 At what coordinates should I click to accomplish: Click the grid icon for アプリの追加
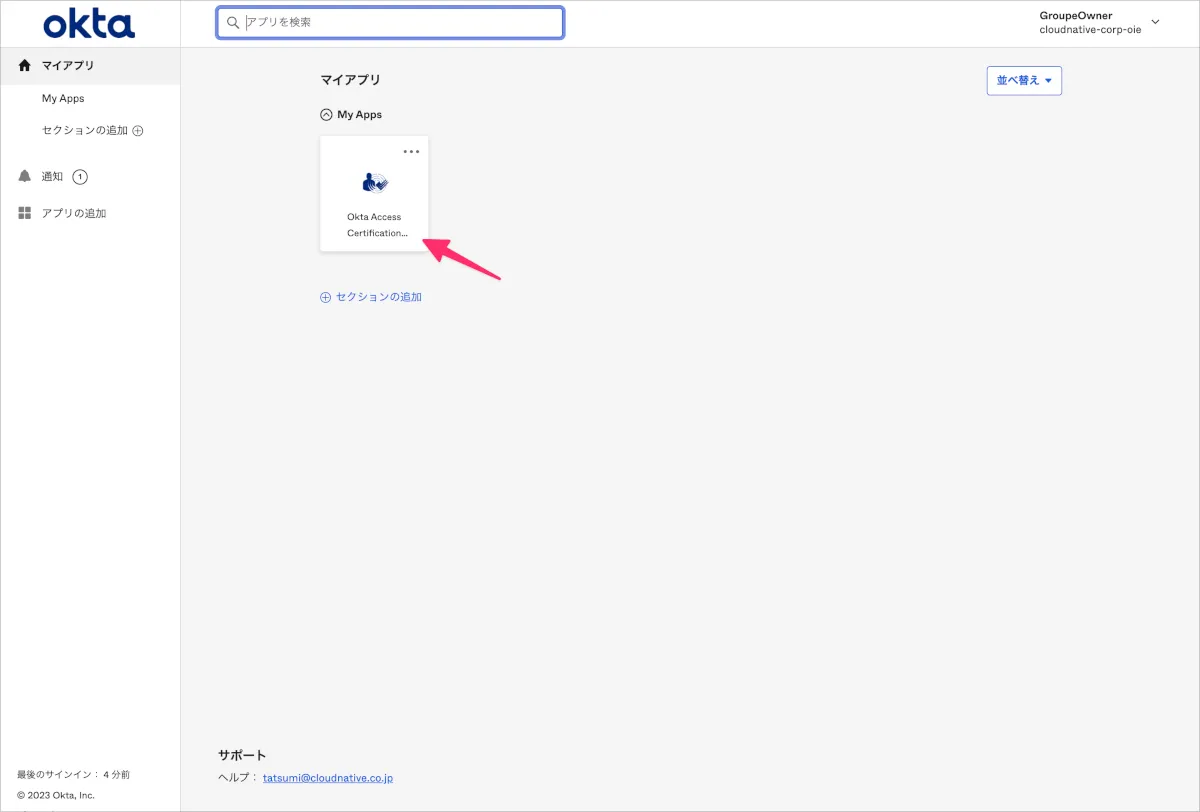click(25, 213)
